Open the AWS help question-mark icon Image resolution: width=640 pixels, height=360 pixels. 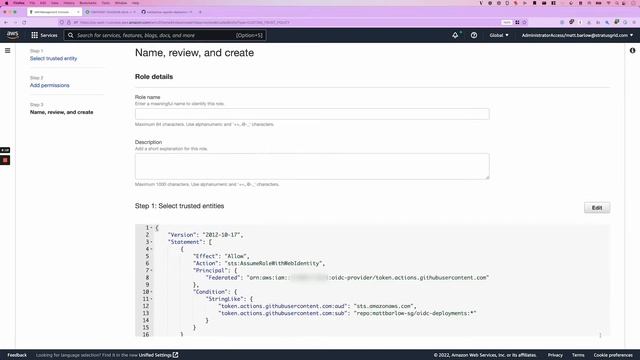pos(474,36)
